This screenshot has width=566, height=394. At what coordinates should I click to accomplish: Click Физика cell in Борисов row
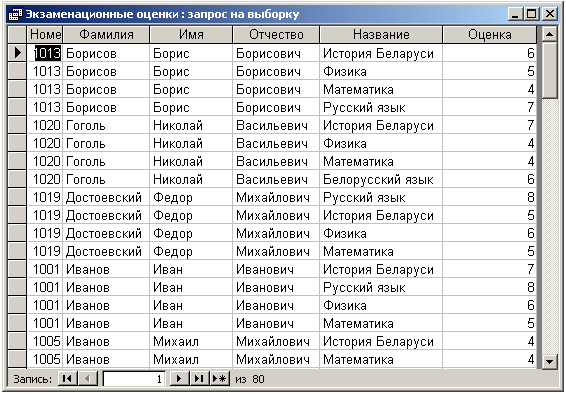coord(381,71)
